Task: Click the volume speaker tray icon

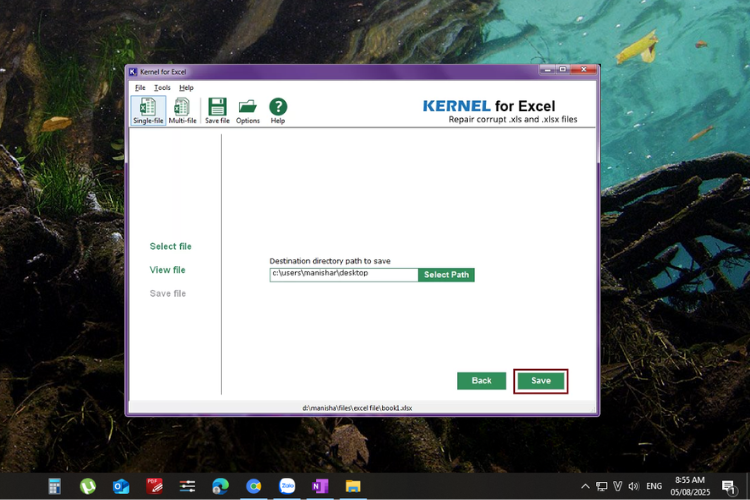Action: coord(633,487)
